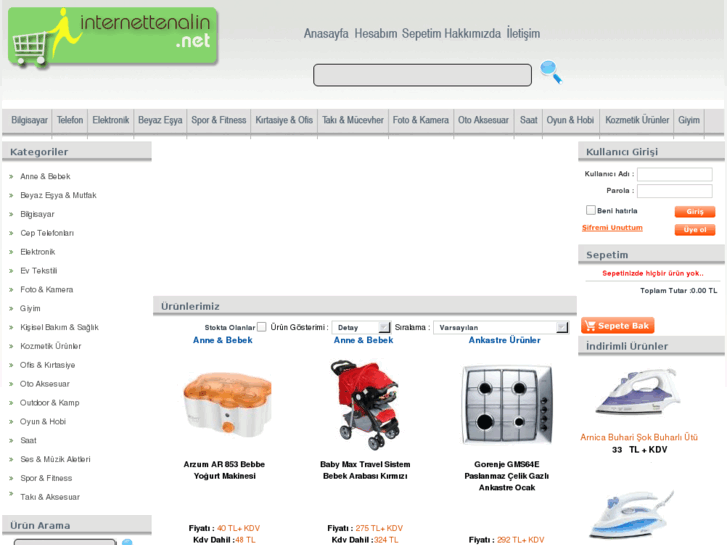The width and height of the screenshot is (727, 545).
Task: Open the Ürün Gösterimi Detay dropdown
Action: (361, 327)
